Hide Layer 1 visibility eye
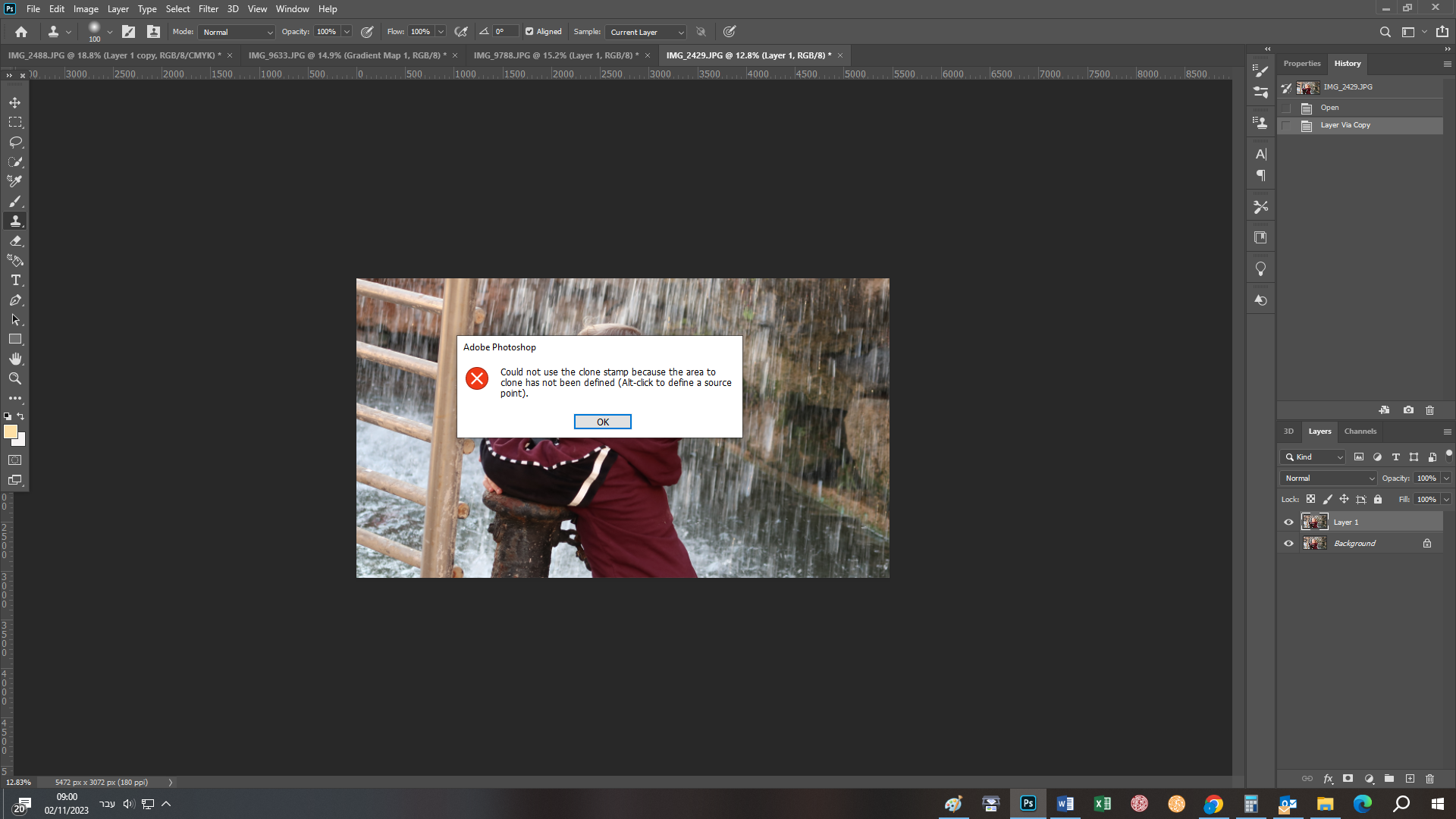 point(1288,522)
